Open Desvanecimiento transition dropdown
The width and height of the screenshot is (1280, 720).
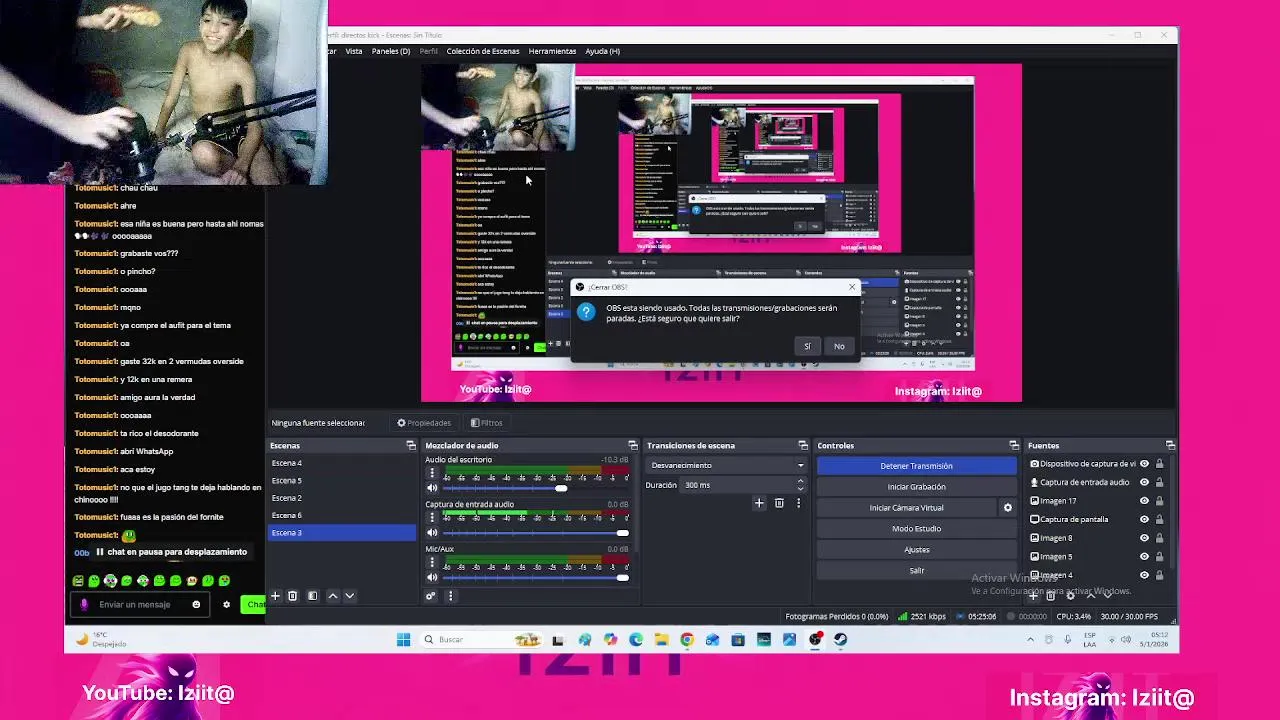tap(726, 465)
